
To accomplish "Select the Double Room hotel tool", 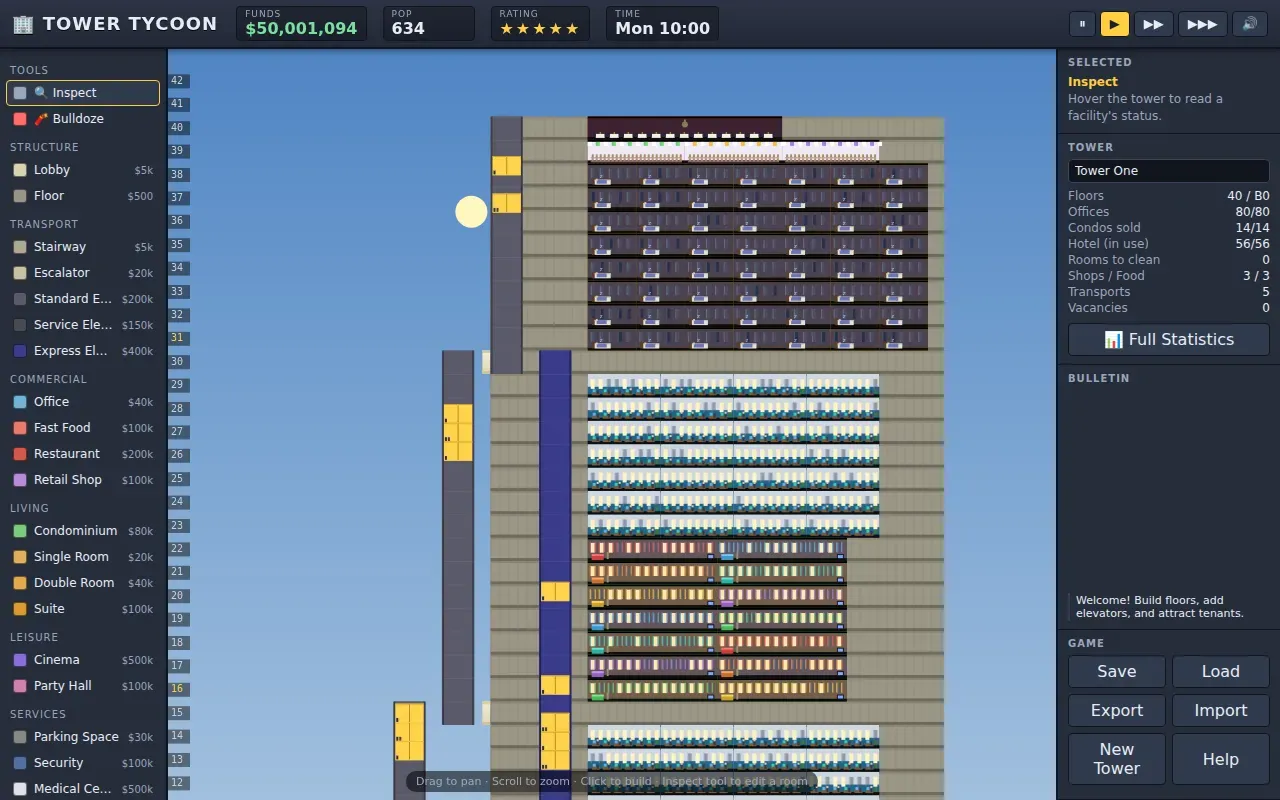I will [83, 583].
